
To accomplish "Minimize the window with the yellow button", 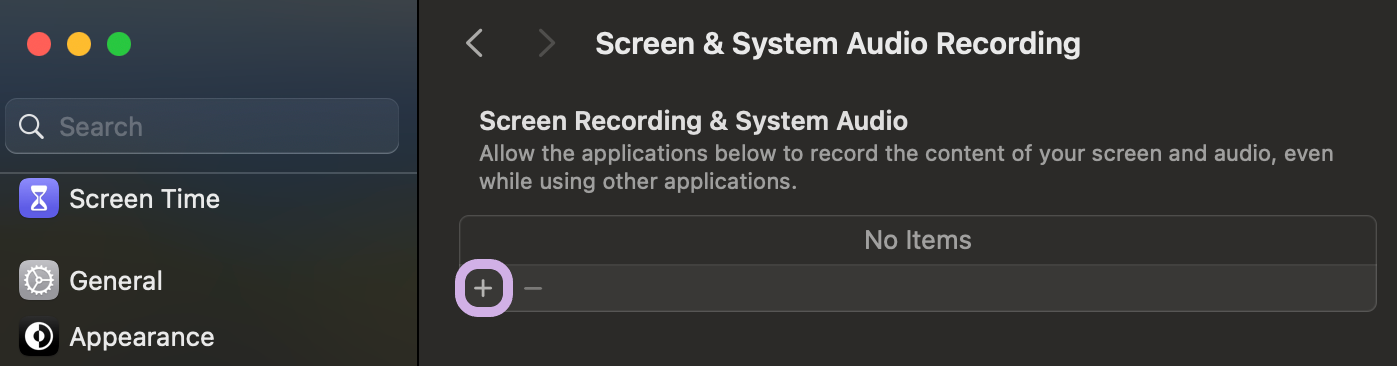I will 79,44.
